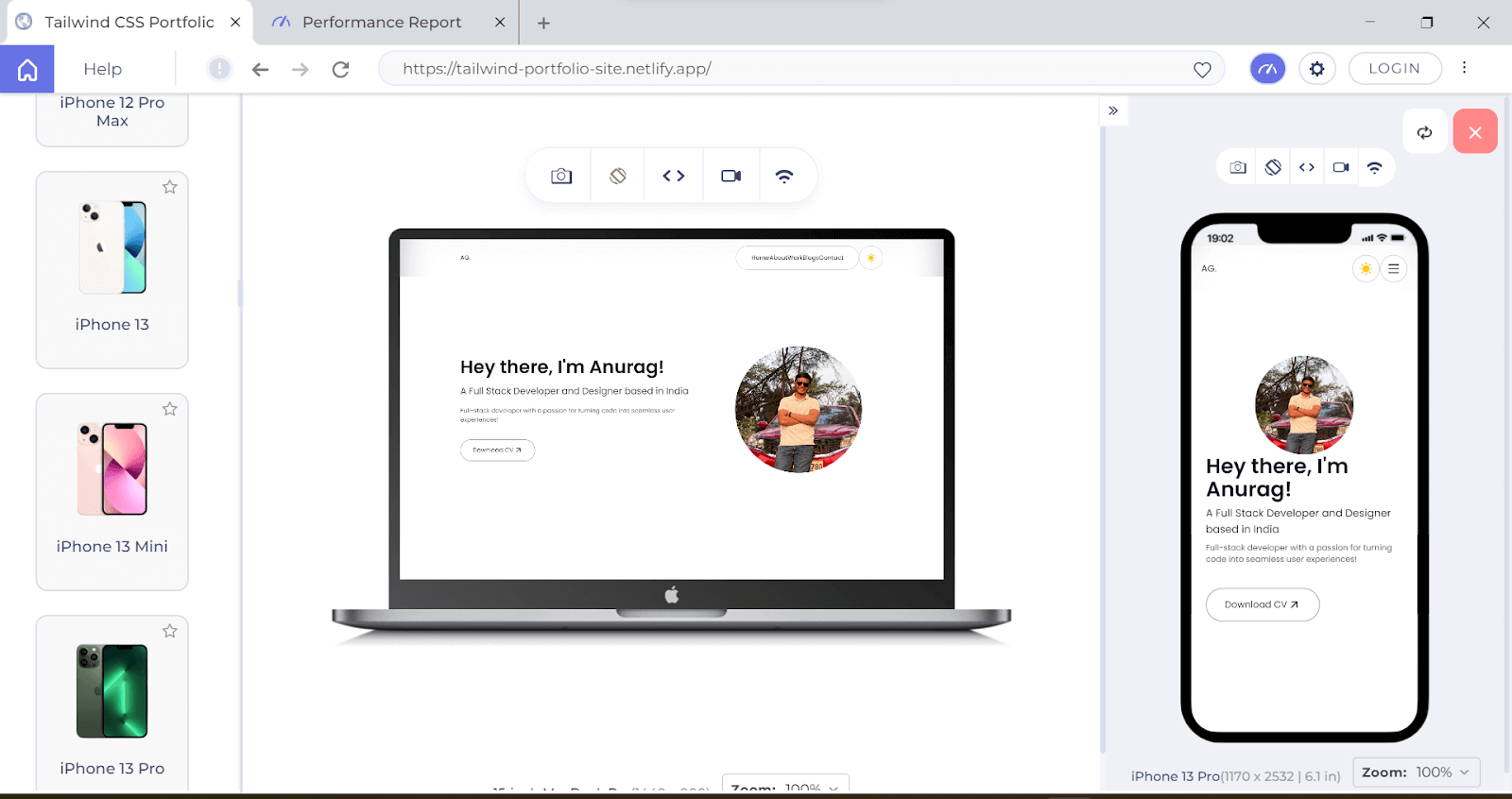The height and width of the screenshot is (799, 1512).
Task: Click the profile photo in iPhone preview
Action: 1304,405
